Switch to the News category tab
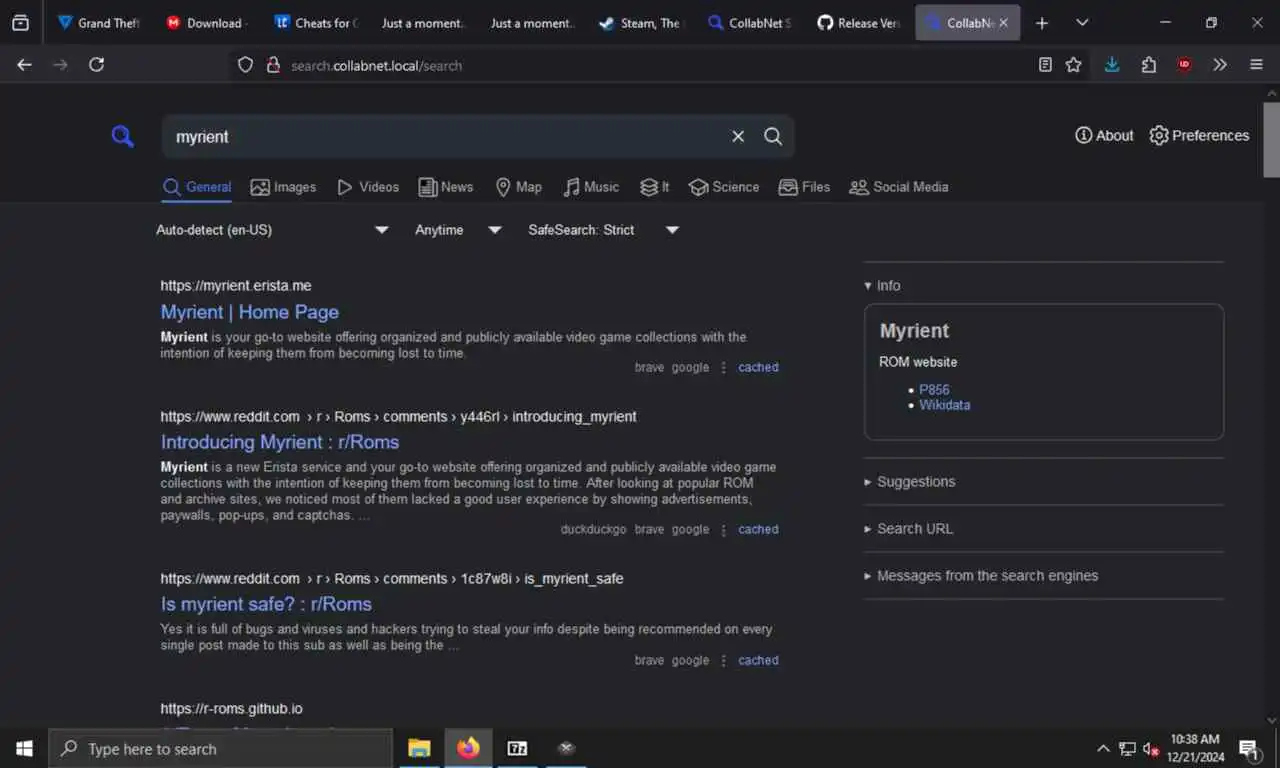This screenshot has height=768, width=1280. pyautogui.click(x=446, y=187)
